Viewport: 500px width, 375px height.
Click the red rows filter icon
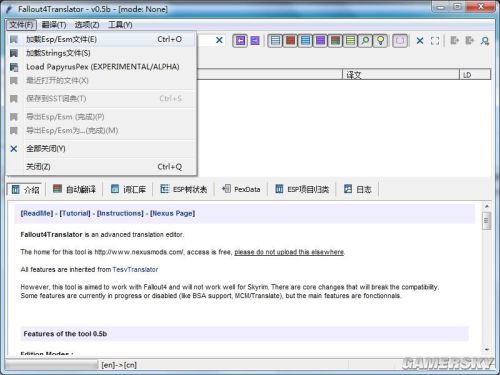tap(290, 41)
